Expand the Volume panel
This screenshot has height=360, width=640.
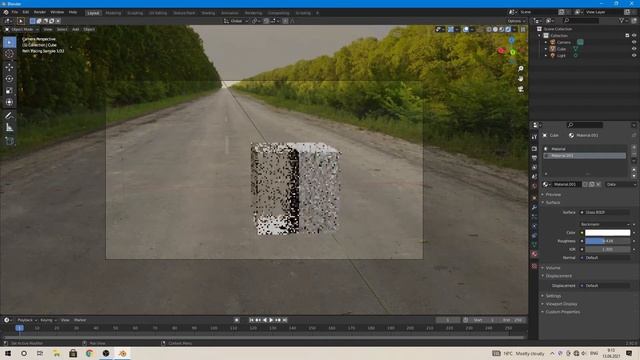(553, 268)
